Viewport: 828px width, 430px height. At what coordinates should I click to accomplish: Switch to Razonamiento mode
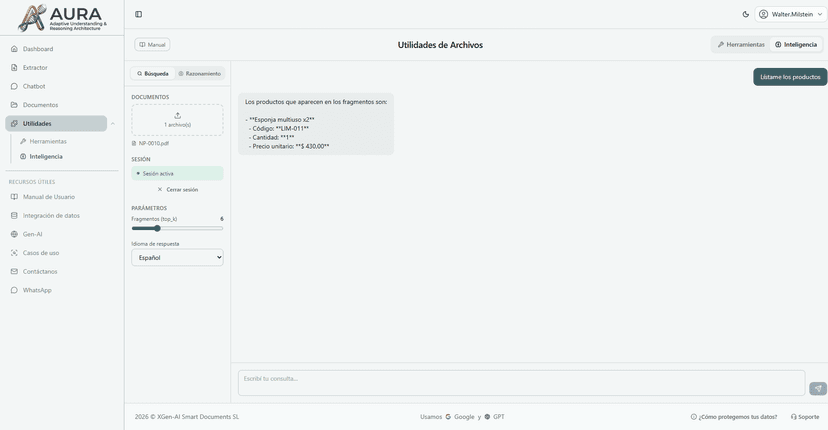[x=199, y=74]
